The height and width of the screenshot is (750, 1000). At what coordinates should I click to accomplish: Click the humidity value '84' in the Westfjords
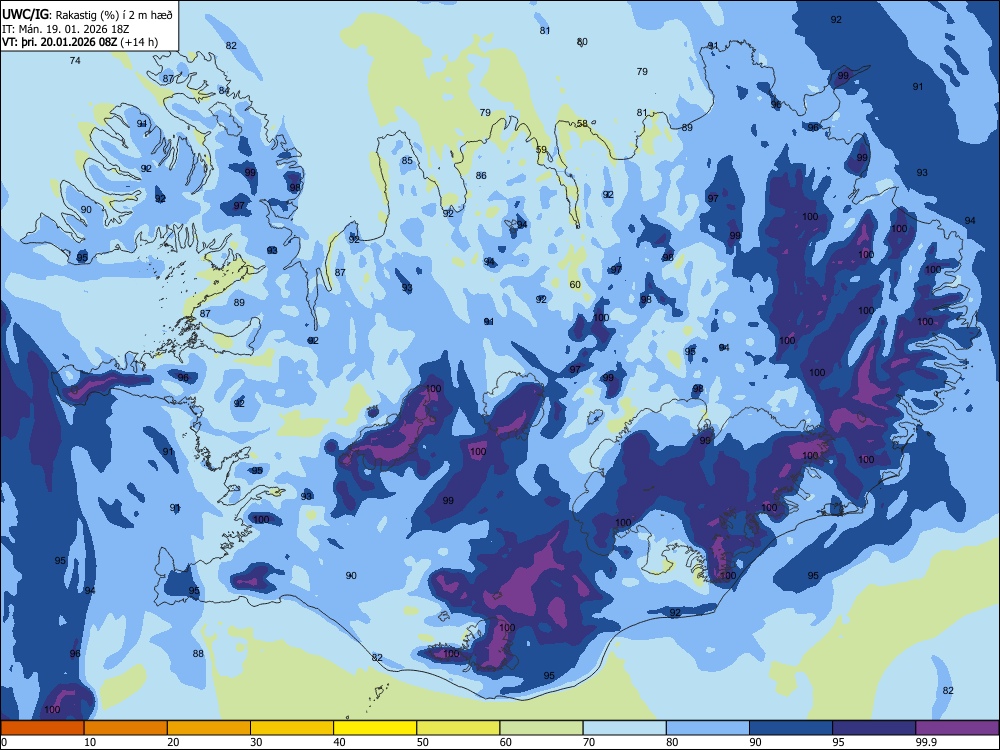tap(224, 91)
